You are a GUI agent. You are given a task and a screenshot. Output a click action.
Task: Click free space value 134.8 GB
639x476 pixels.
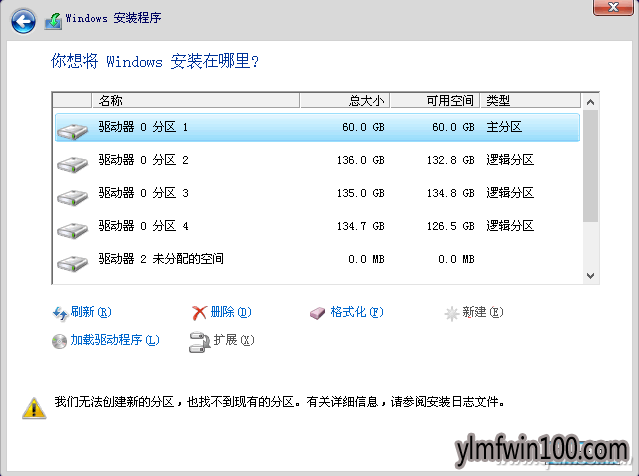click(x=451, y=193)
